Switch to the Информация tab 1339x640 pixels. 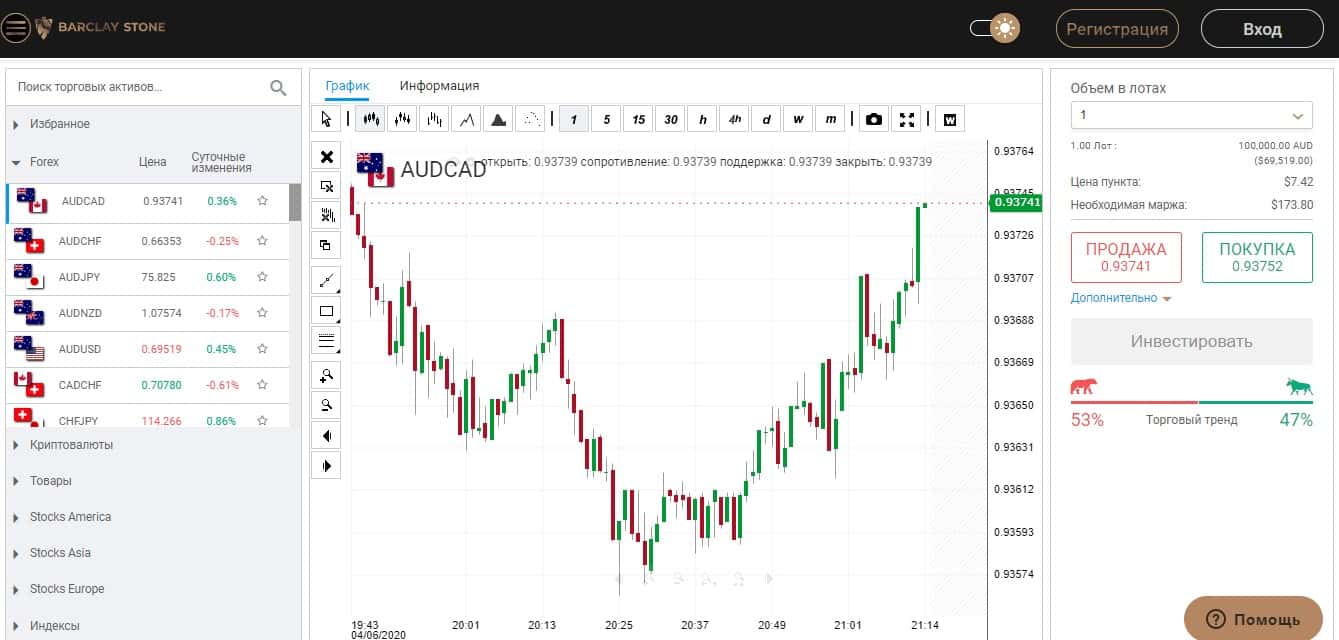click(439, 86)
